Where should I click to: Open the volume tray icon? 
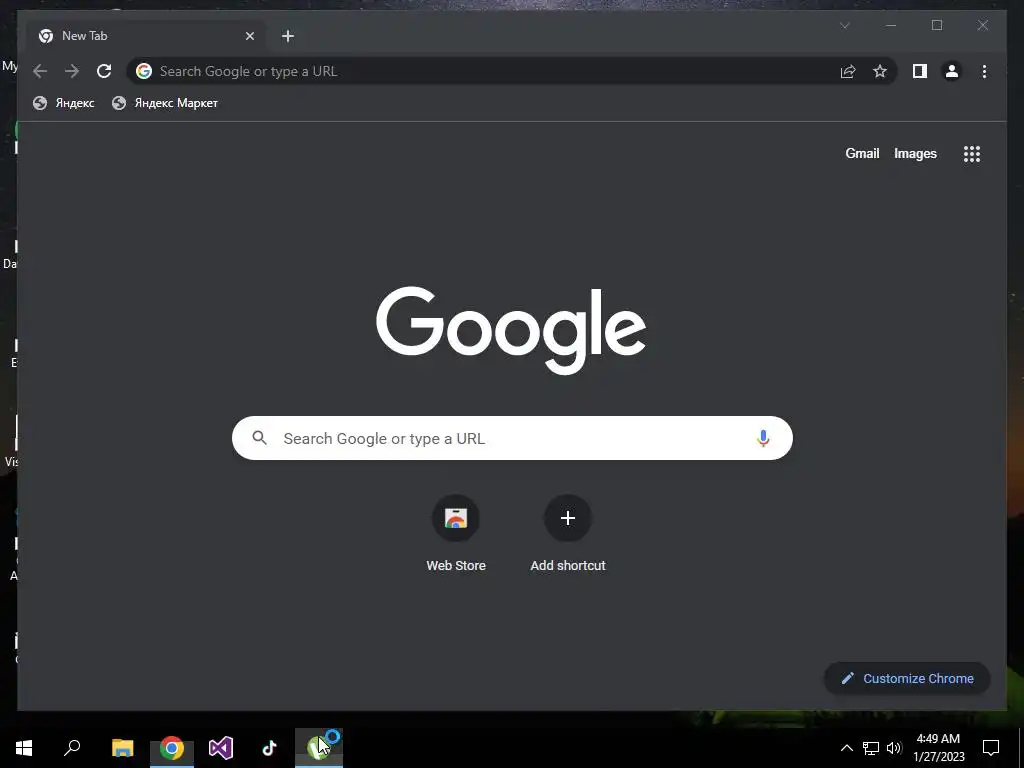pyautogui.click(x=894, y=748)
